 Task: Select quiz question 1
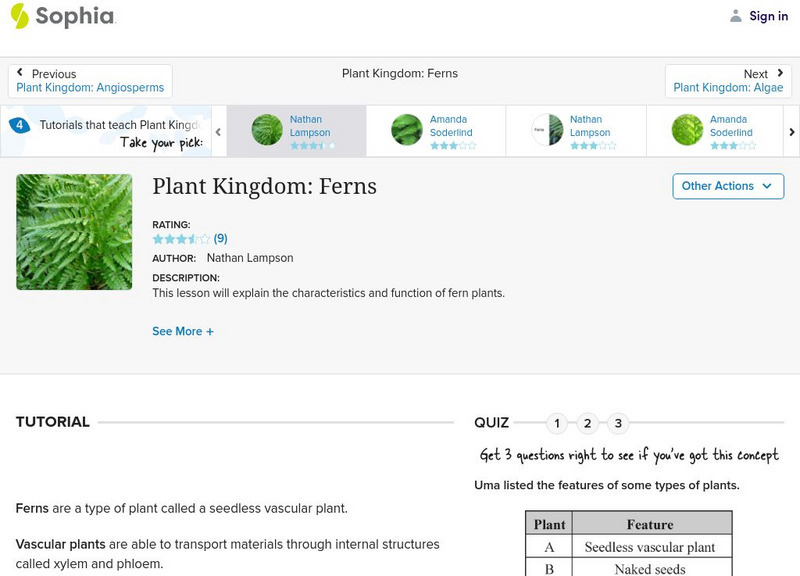coord(557,423)
